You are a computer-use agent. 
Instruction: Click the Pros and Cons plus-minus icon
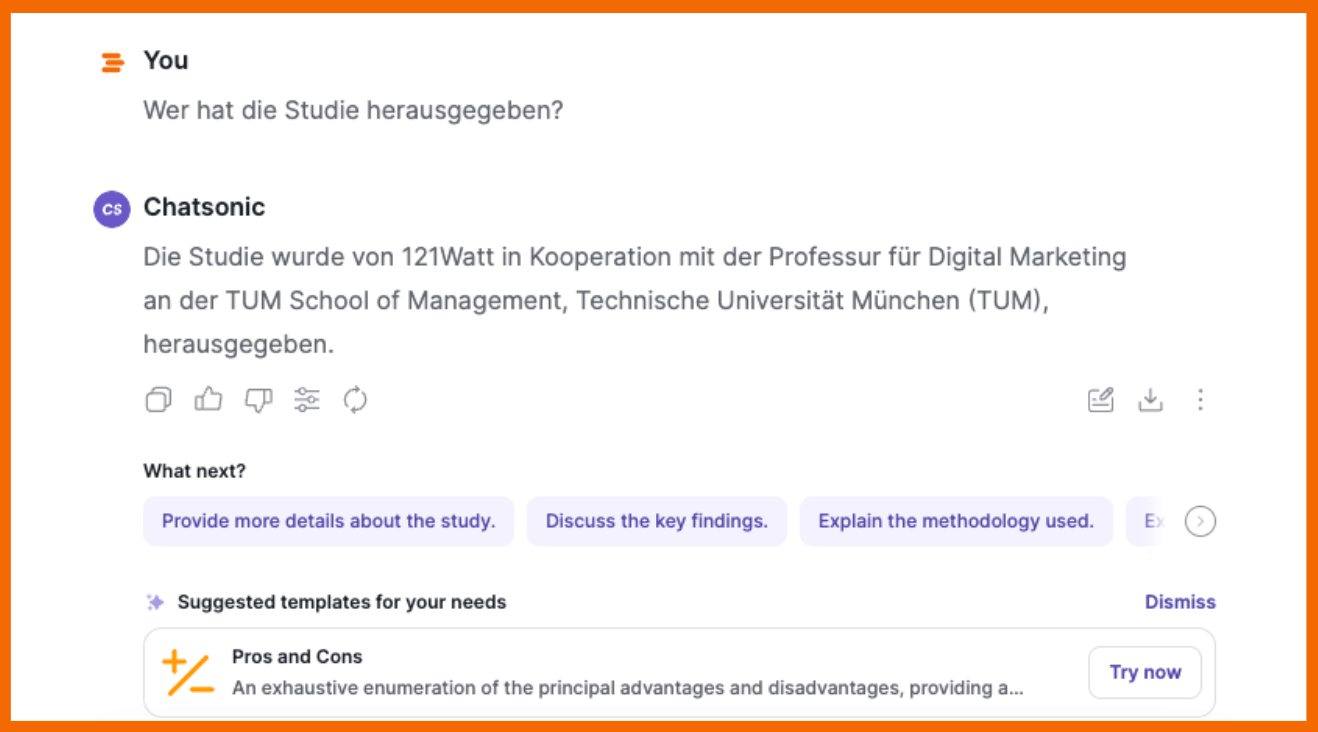[x=188, y=673]
